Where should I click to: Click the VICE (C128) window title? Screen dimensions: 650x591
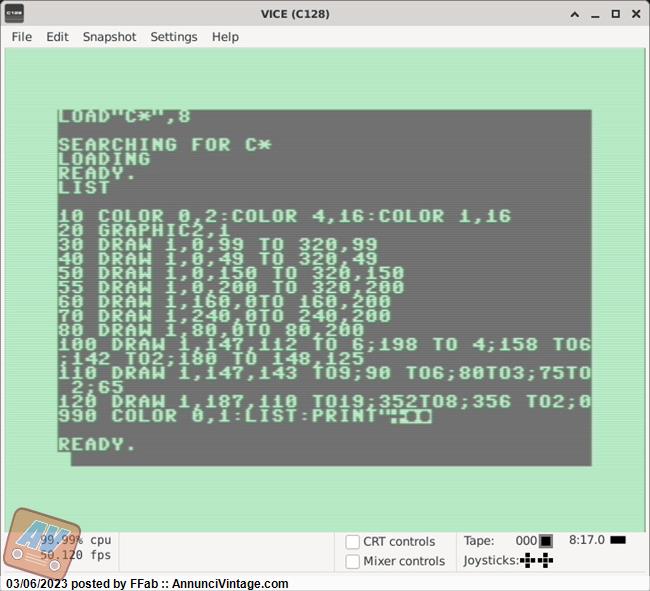click(x=295, y=14)
